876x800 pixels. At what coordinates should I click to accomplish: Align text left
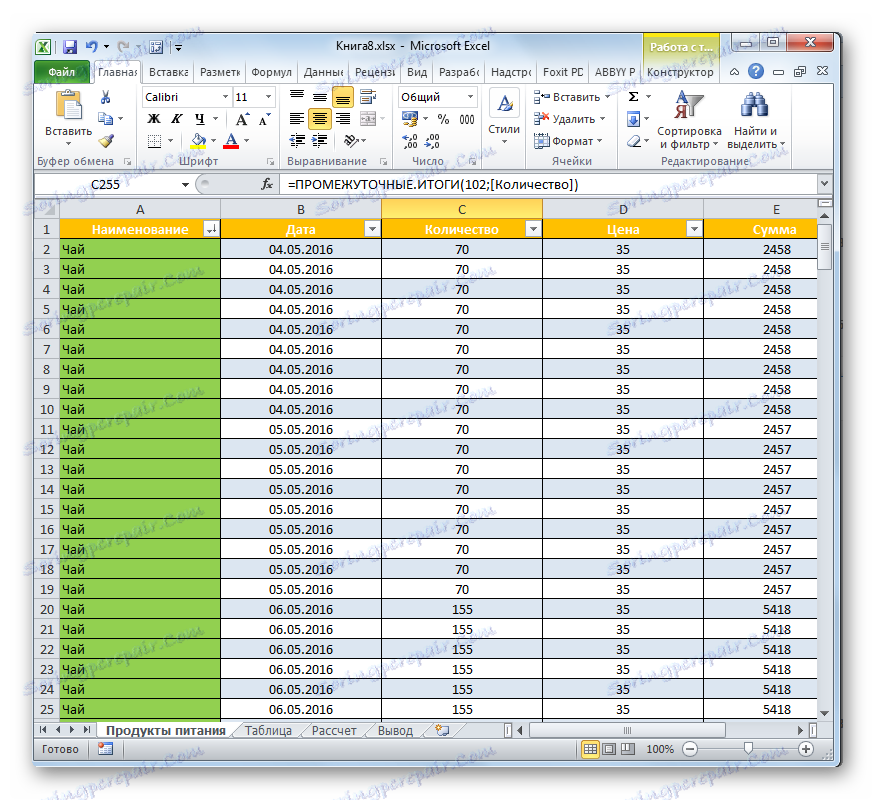pyautogui.click(x=297, y=119)
